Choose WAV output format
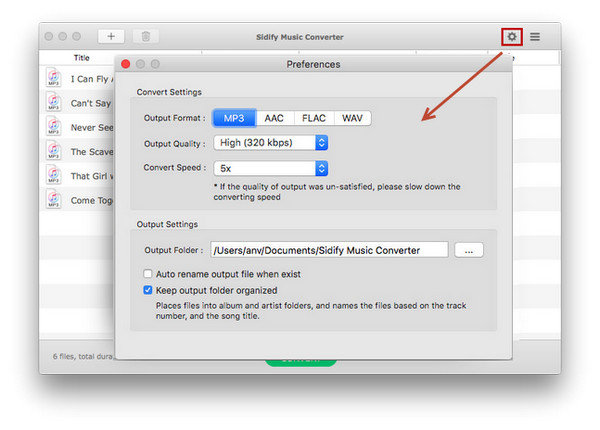Image resolution: width=600 pixels, height=430 pixels. (352, 118)
